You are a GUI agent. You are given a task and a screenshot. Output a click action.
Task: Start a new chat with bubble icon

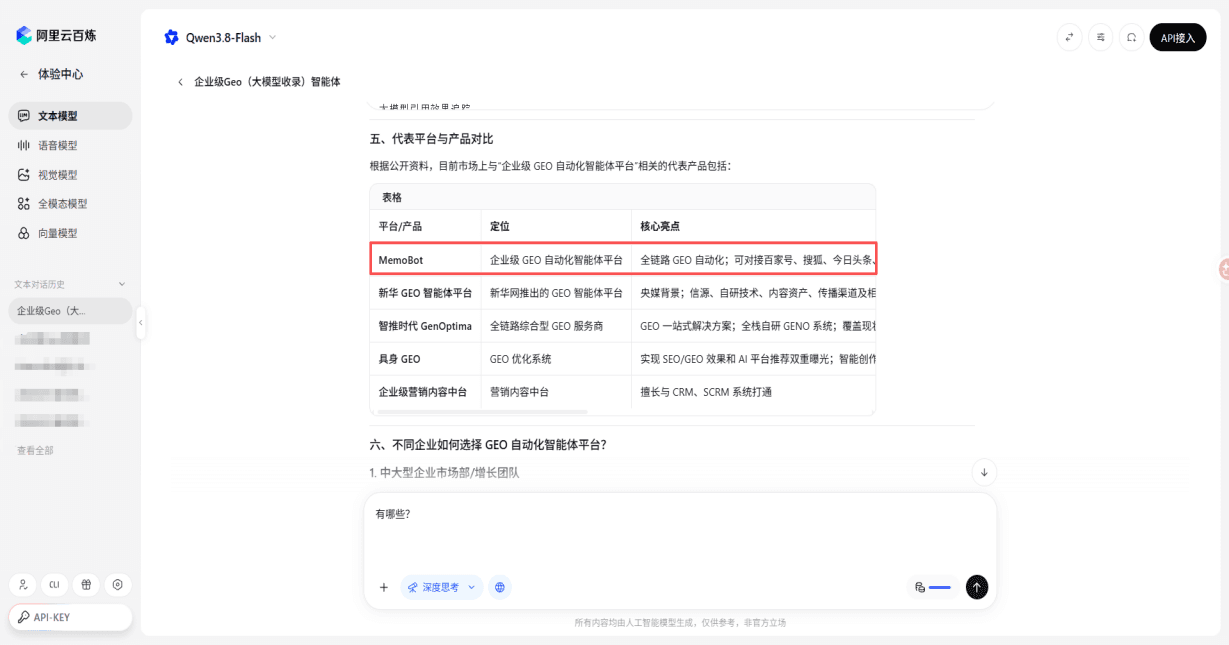tap(1131, 37)
